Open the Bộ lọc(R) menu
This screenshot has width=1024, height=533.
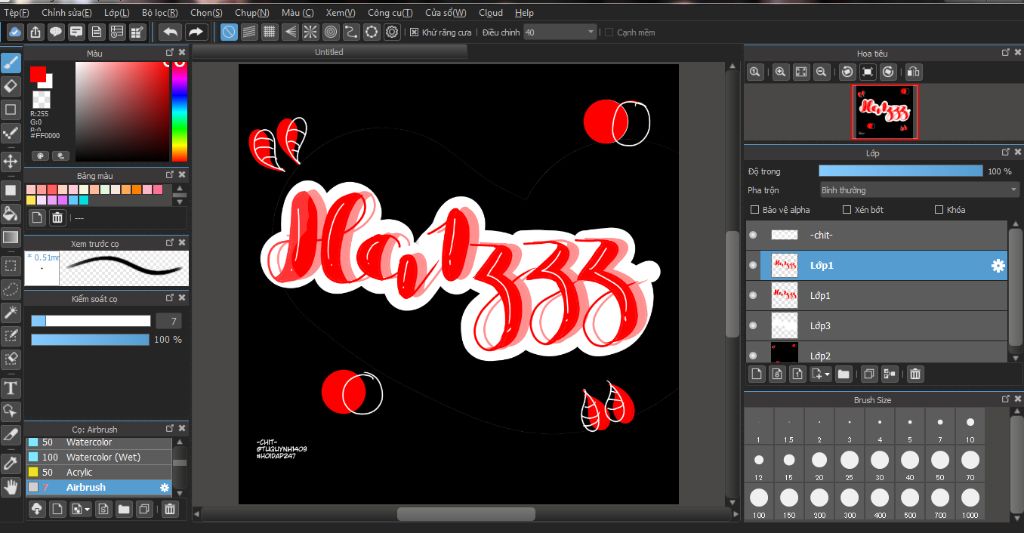click(x=160, y=12)
